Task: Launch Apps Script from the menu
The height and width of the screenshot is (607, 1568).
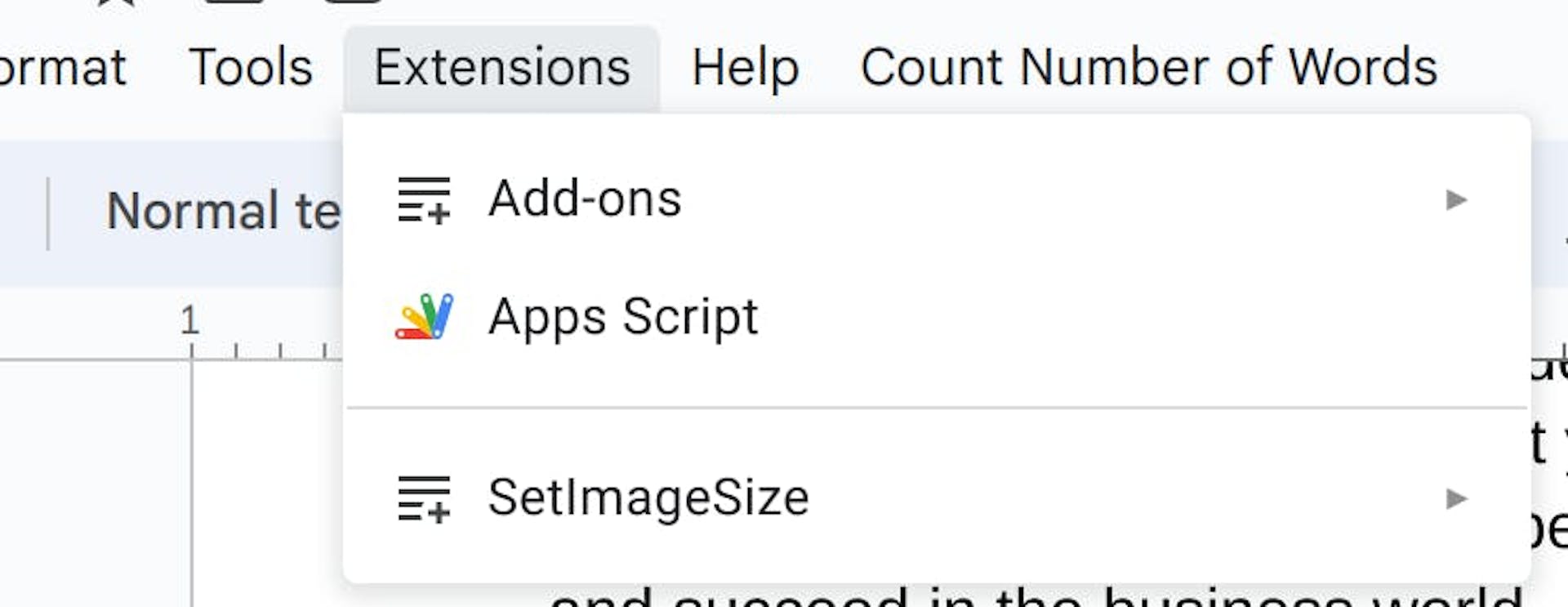Action: [623, 317]
